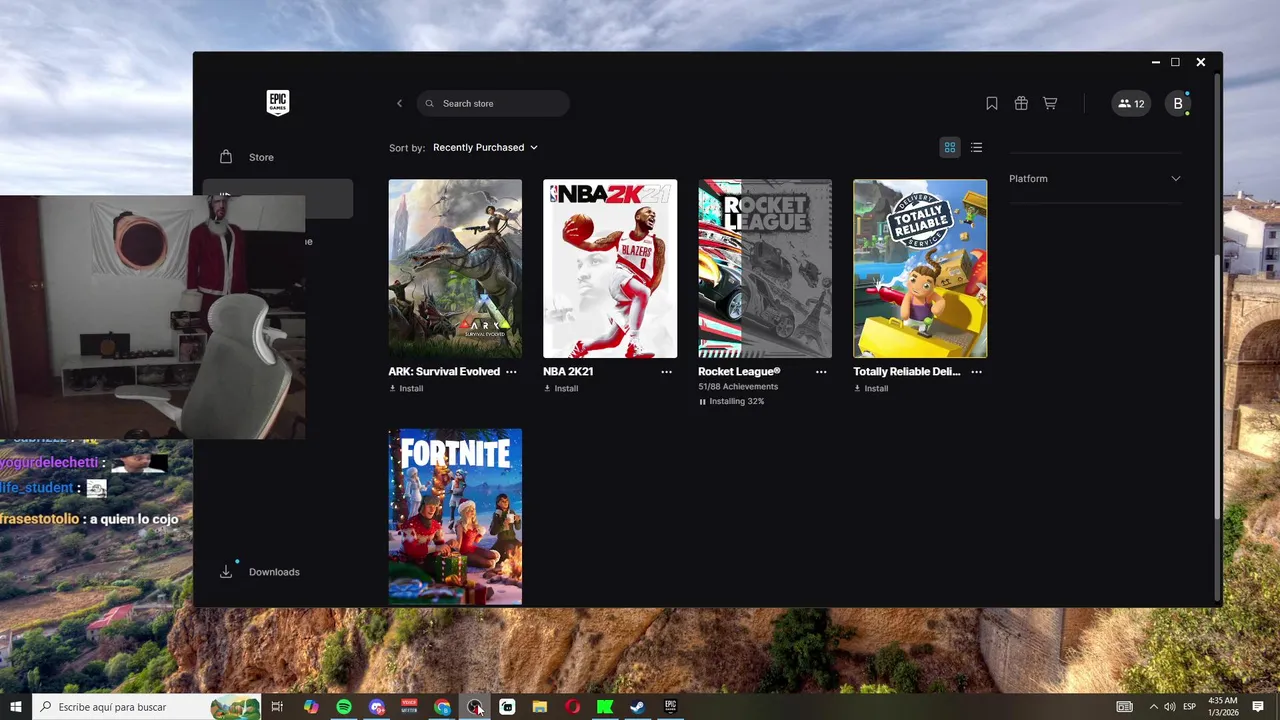Viewport: 1280px width, 720px height.
Task: Open ARK: Survival Evolved cover art
Action: (x=455, y=269)
